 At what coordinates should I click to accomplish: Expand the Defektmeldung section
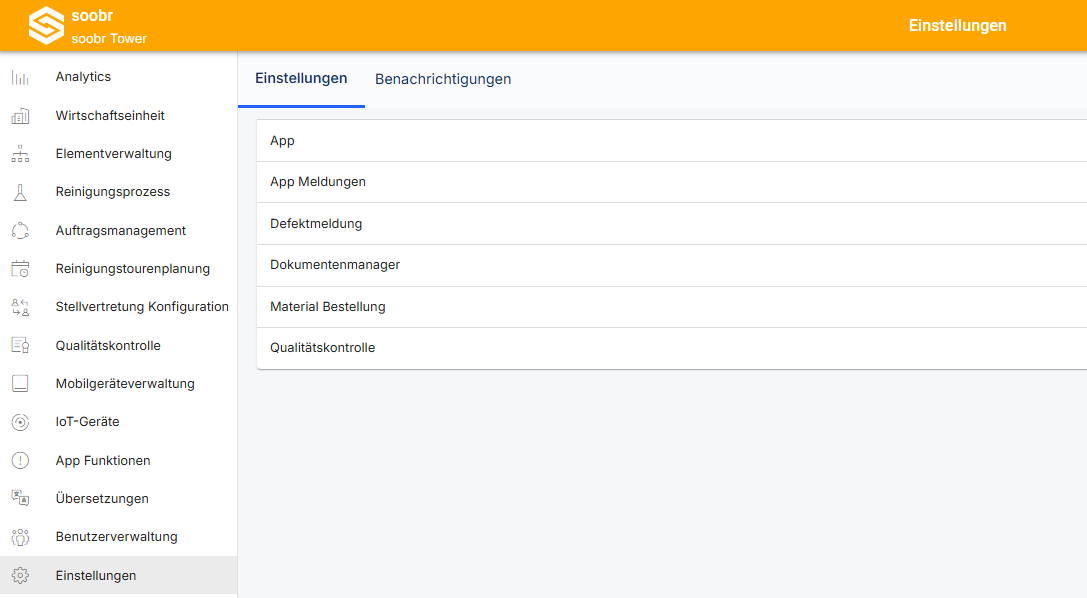tap(672, 224)
